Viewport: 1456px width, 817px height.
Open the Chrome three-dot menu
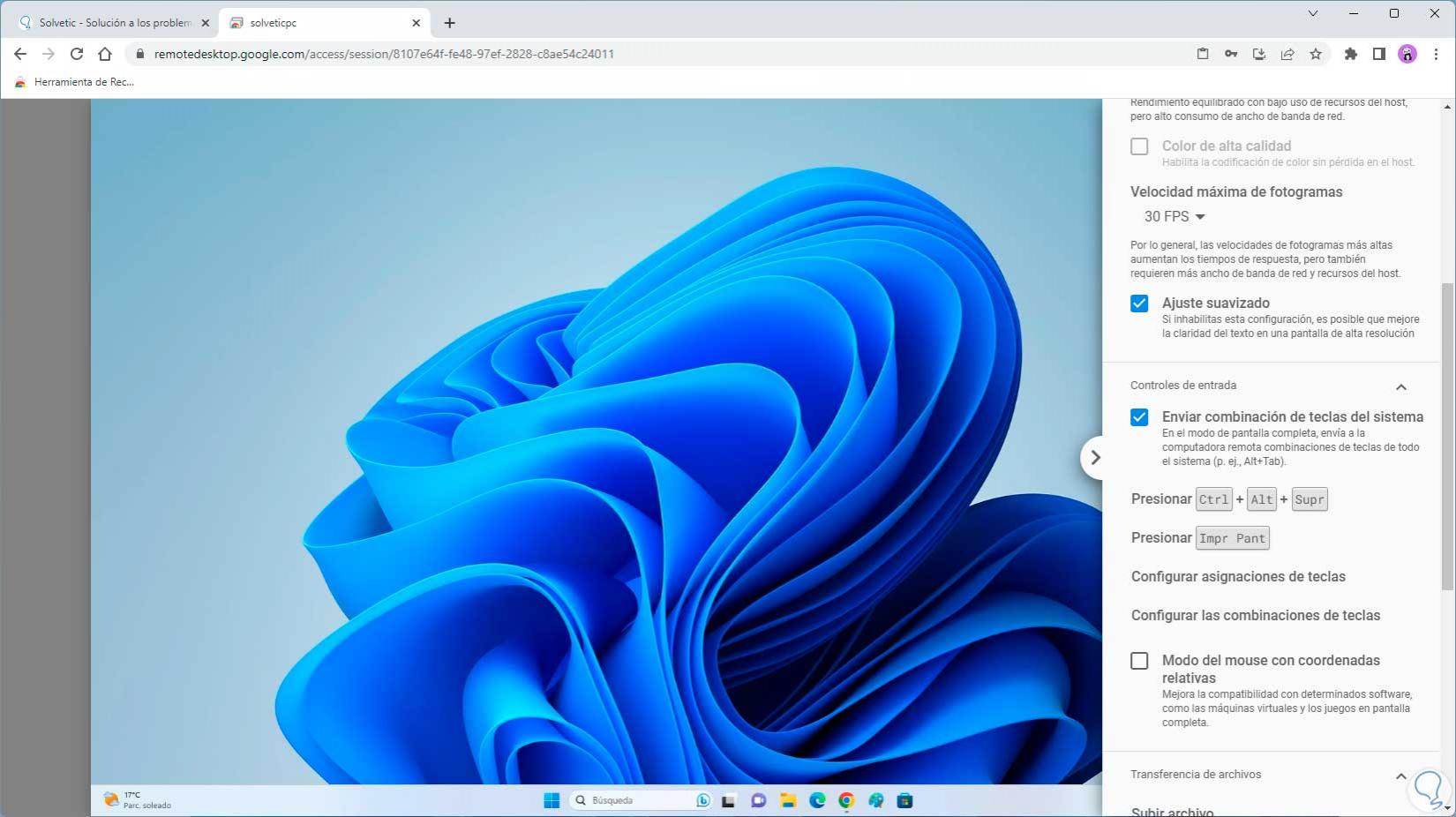click(x=1436, y=54)
